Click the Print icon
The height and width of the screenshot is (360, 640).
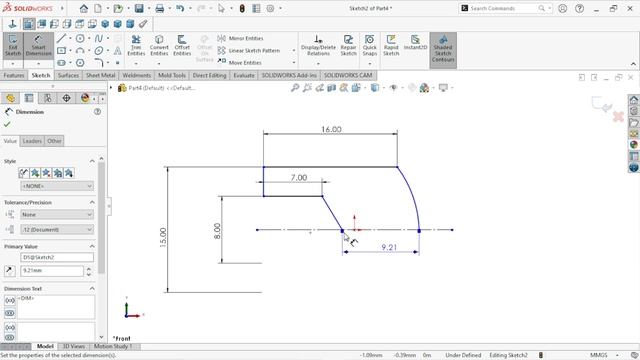160,8
